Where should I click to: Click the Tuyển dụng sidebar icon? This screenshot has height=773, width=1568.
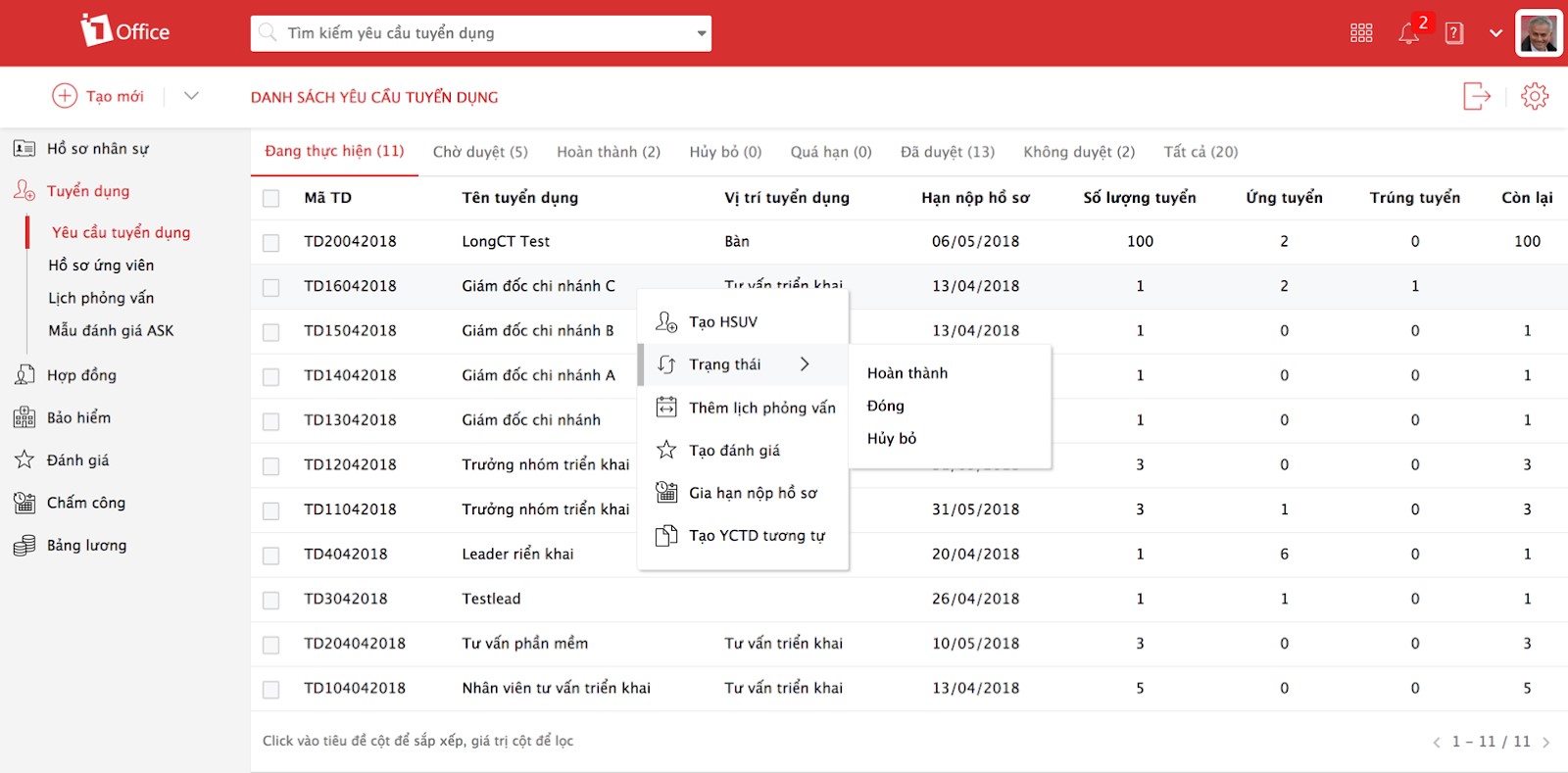[x=24, y=190]
